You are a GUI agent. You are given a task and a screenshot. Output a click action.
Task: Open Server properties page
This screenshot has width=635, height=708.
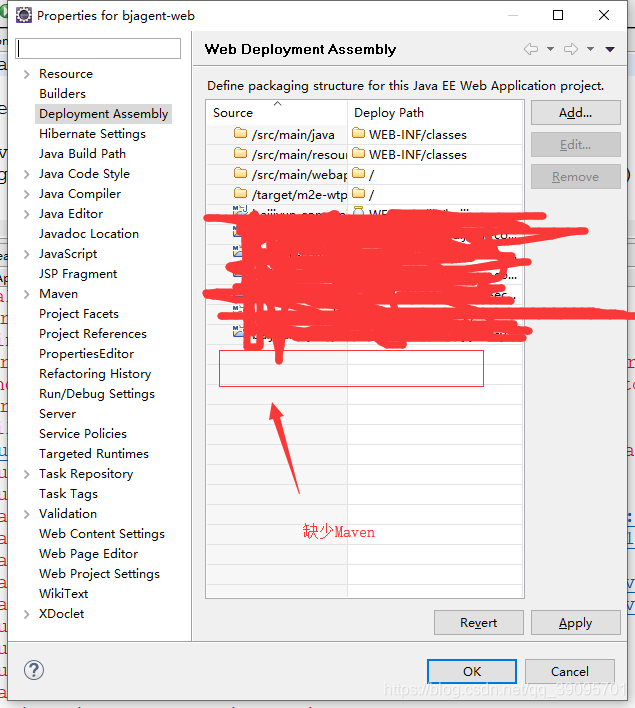(57, 414)
